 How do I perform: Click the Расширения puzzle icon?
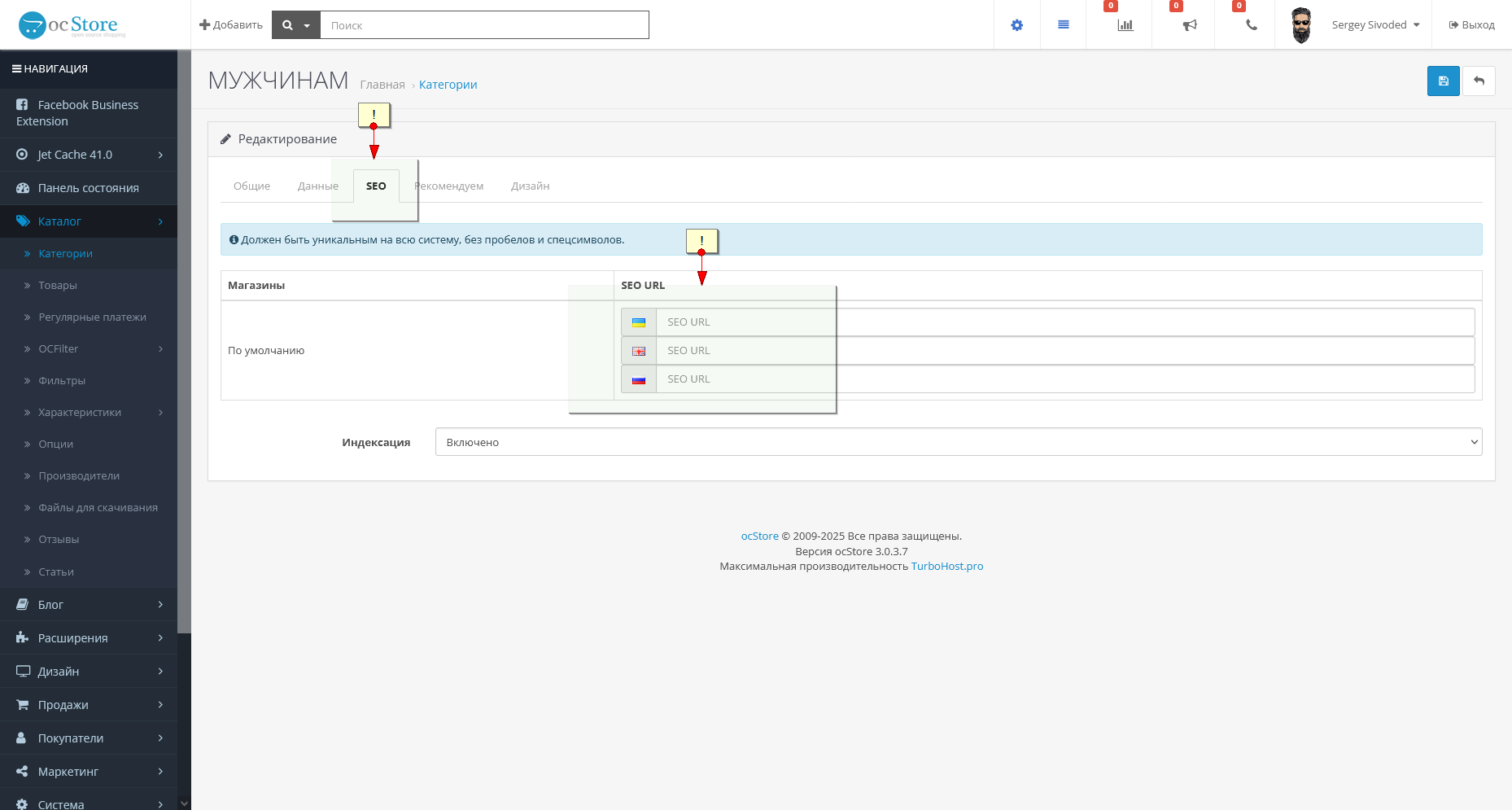[22, 638]
